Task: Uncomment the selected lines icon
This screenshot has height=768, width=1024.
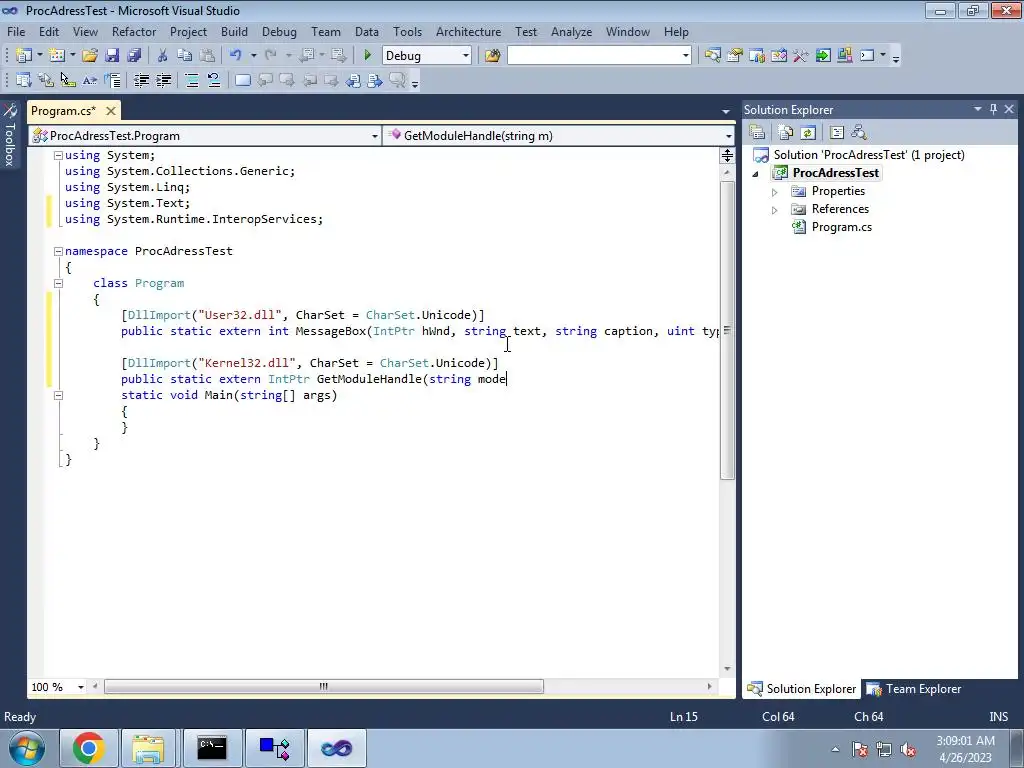Action: [214, 80]
